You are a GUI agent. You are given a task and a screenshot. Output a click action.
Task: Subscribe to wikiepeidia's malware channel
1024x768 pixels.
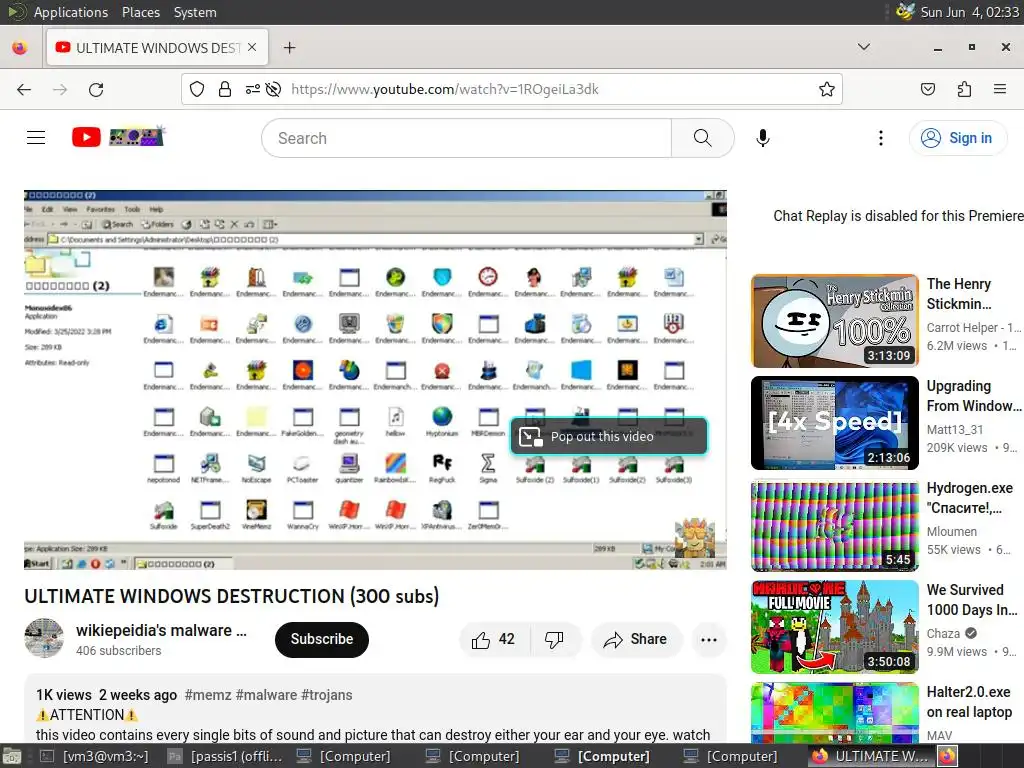[x=322, y=639]
